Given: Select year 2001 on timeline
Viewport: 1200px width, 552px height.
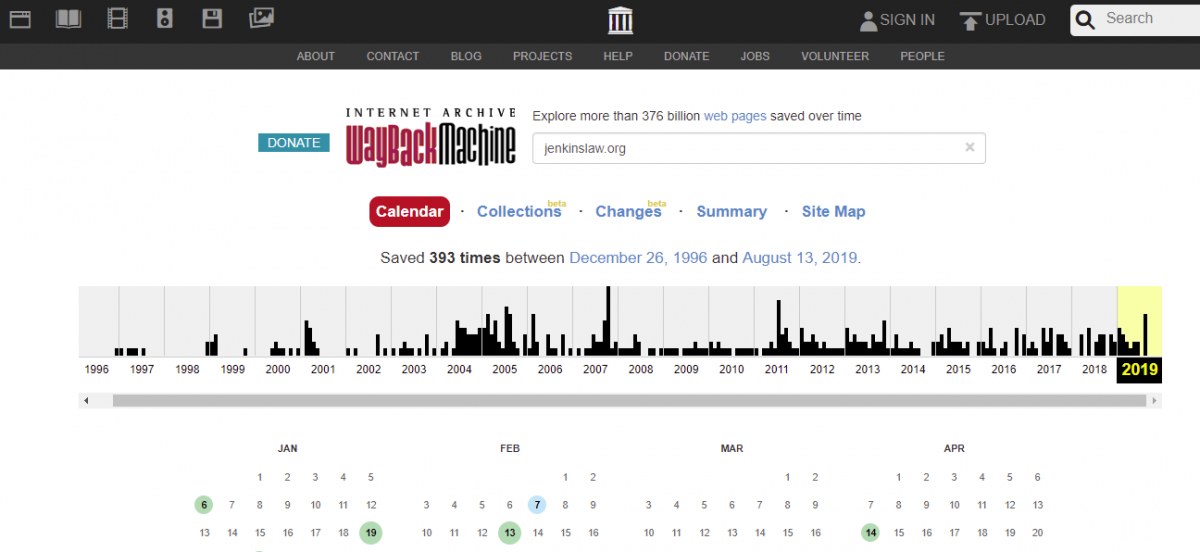Looking at the screenshot, I should (323, 369).
